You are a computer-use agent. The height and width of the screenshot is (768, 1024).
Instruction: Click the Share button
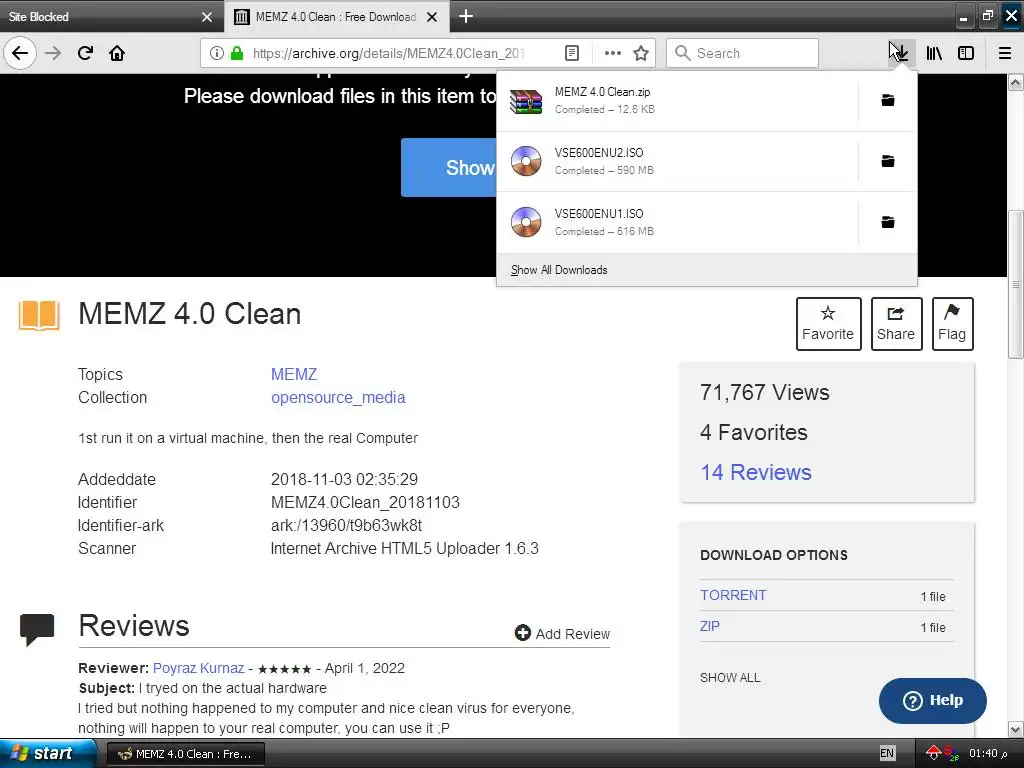896,324
